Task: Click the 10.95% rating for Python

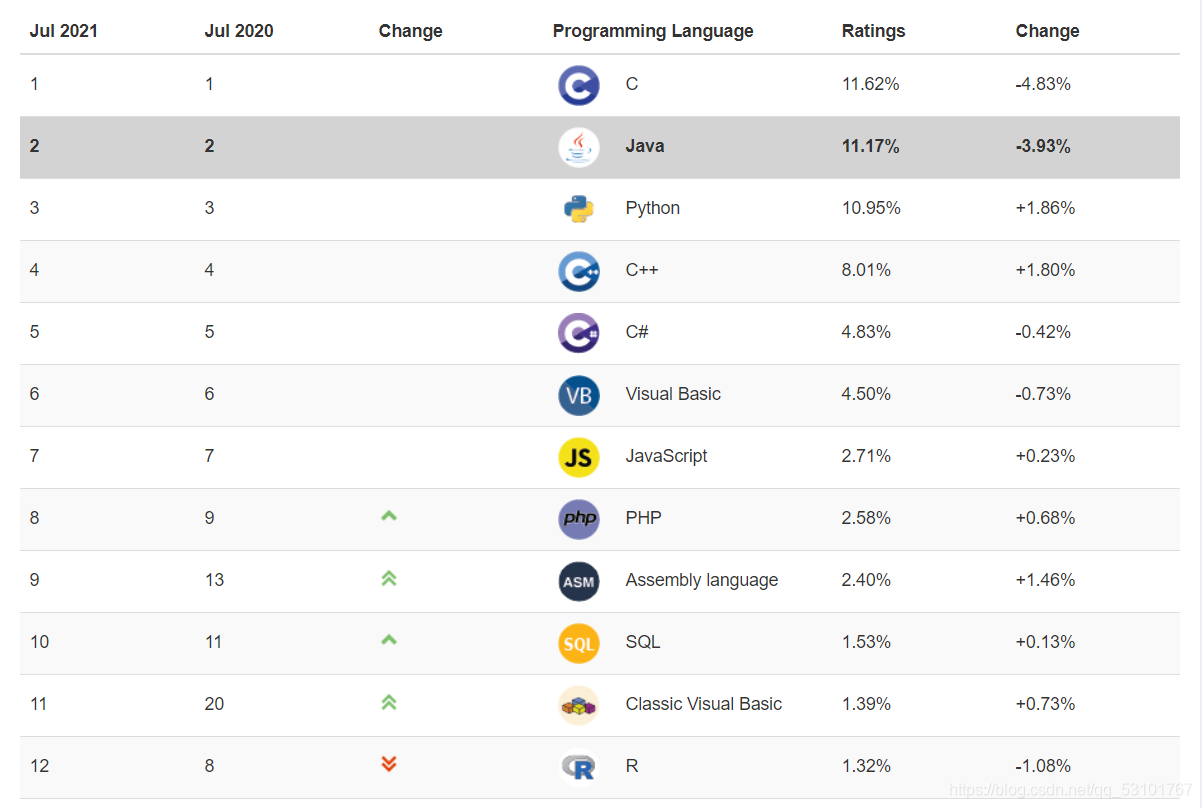Action: [x=872, y=208]
